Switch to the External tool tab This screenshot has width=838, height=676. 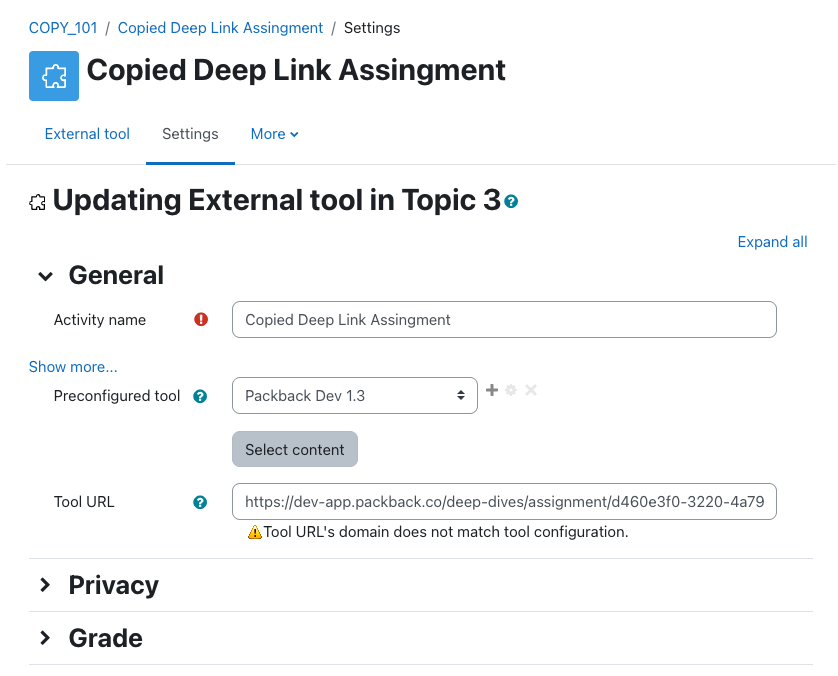click(87, 134)
